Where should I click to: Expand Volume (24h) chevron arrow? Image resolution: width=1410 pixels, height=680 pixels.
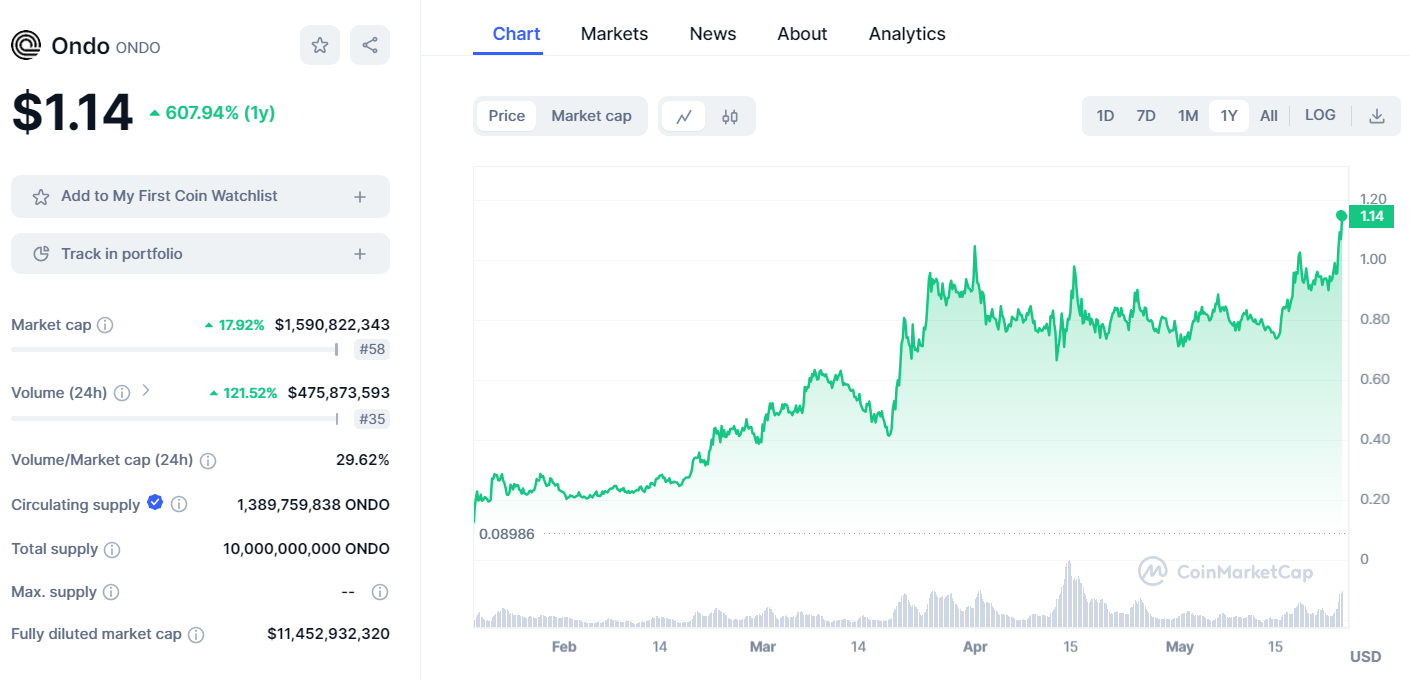(146, 391)
